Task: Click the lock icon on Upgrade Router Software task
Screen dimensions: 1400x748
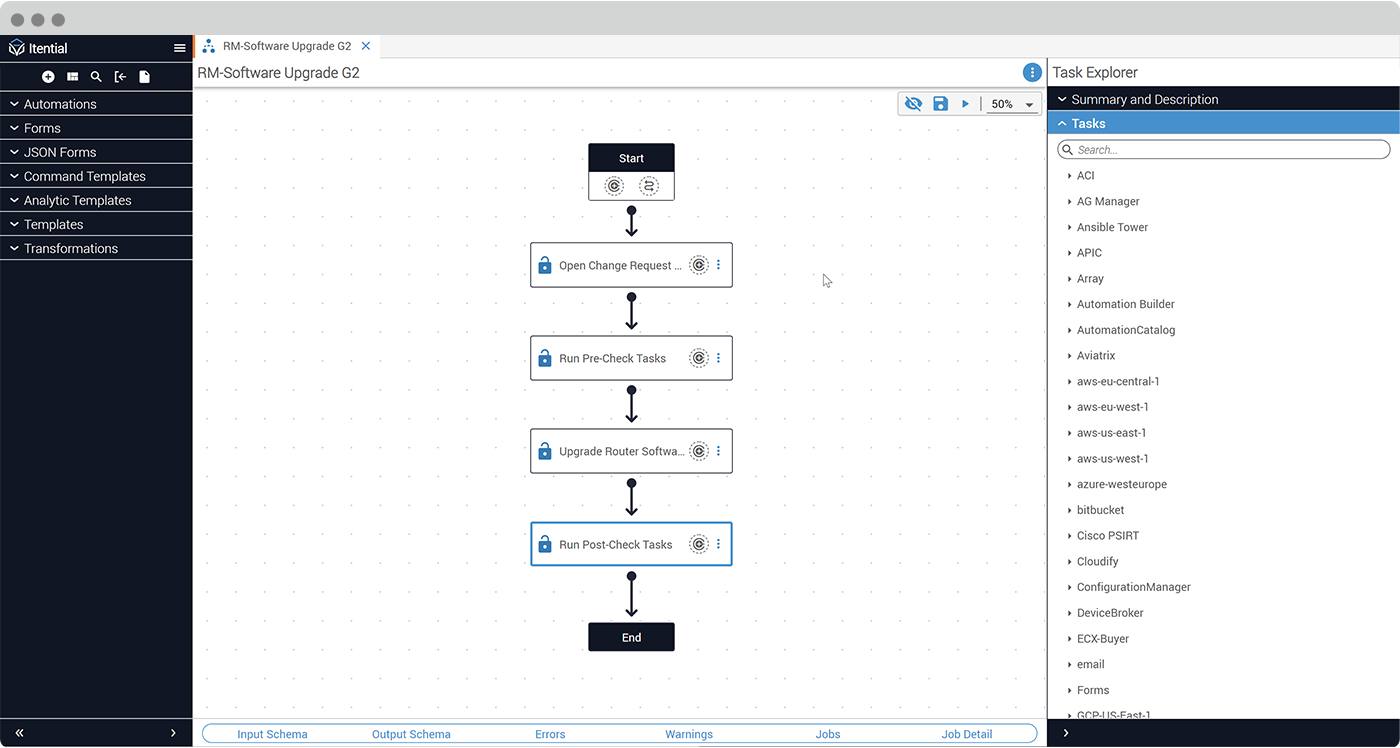Action: point(544,451)
